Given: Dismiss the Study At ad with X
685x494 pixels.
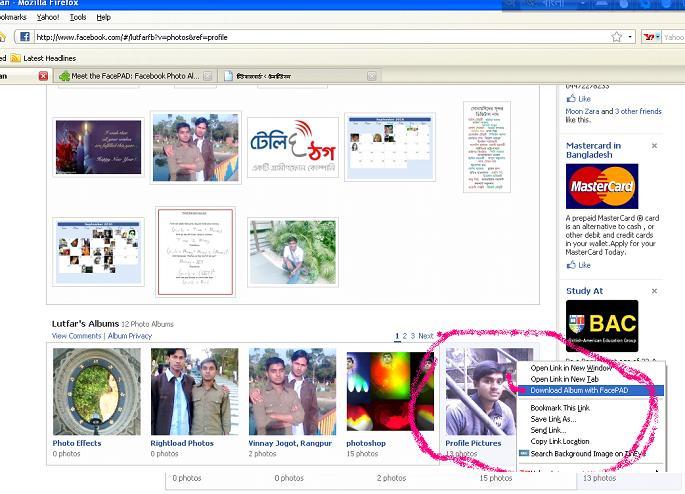Looking at the screenshot, I should (x=654, y=291).
